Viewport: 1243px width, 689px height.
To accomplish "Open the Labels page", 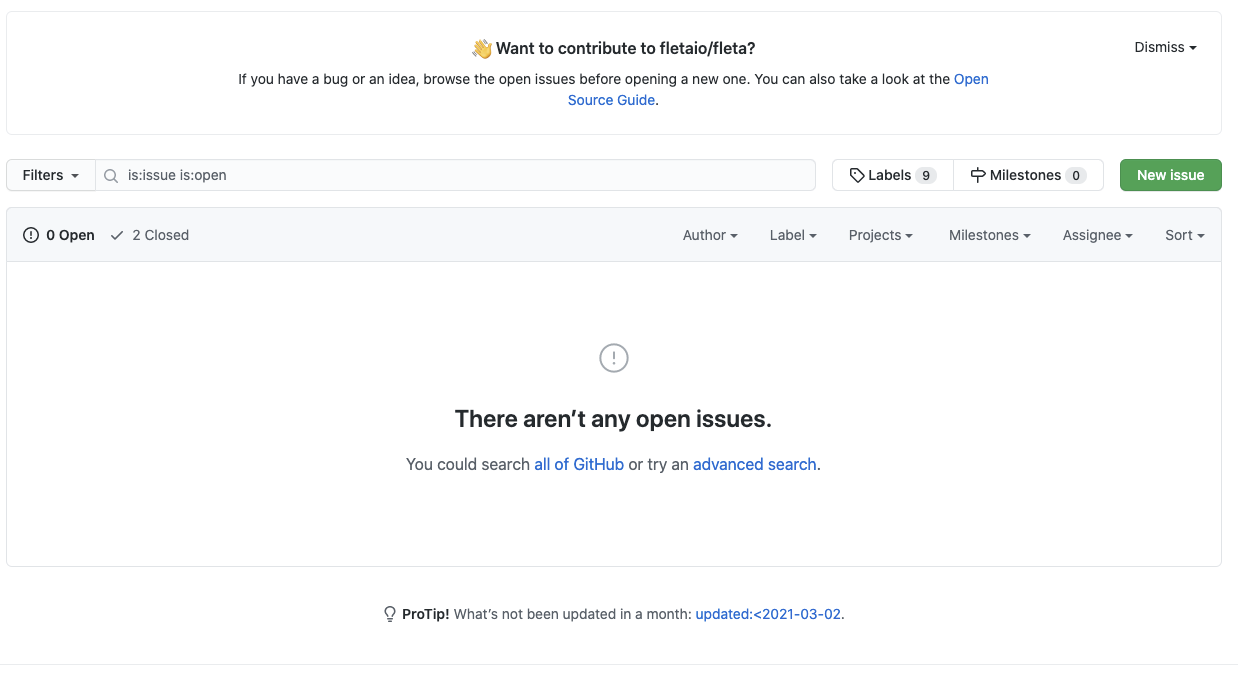I will tap(893, 175).
